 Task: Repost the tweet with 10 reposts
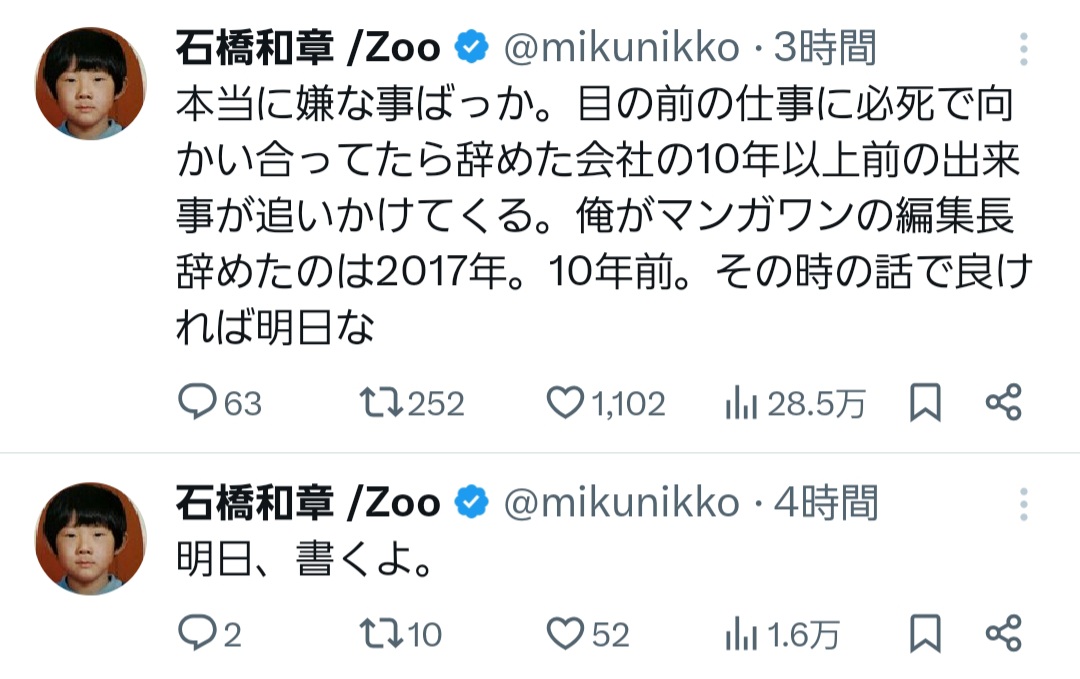pyautogui.click(x=380, y=633)
